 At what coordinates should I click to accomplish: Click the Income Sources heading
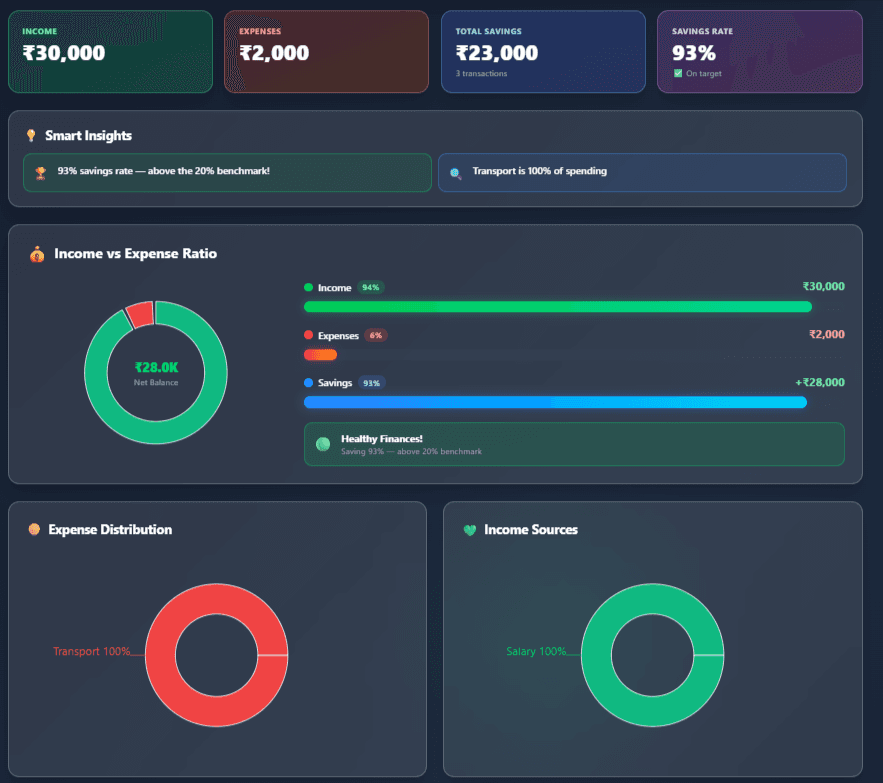tap(531, 530)
